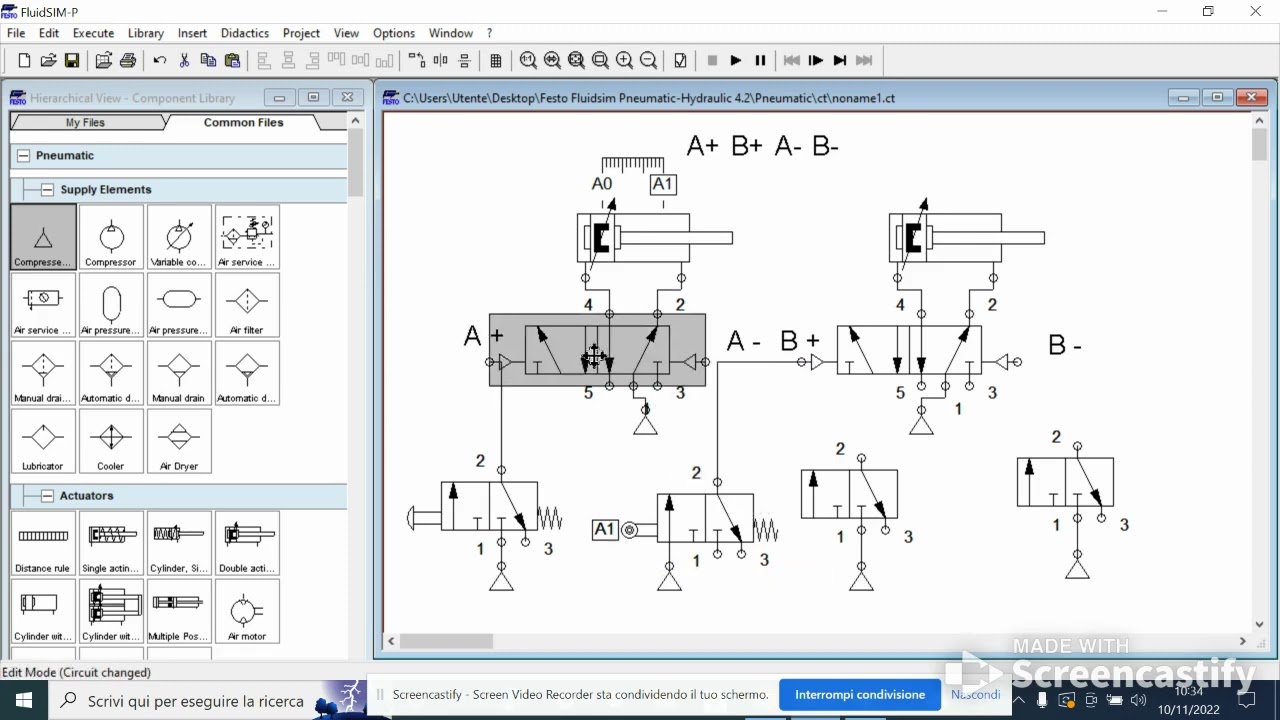Select the A1 roller valve label
Viewport: 1280px width, 720px height.
click(605, 530)
